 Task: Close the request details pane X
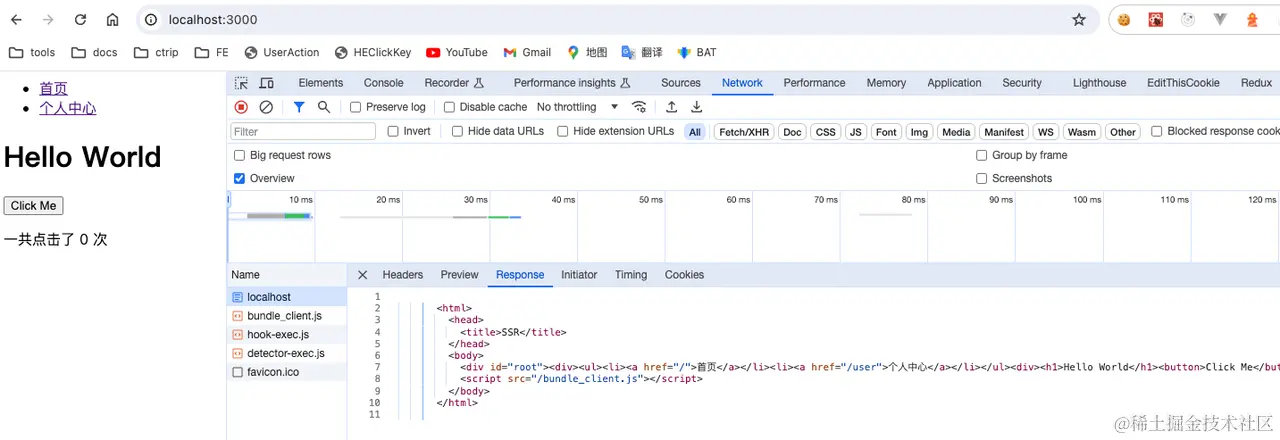tap(362, 275)
